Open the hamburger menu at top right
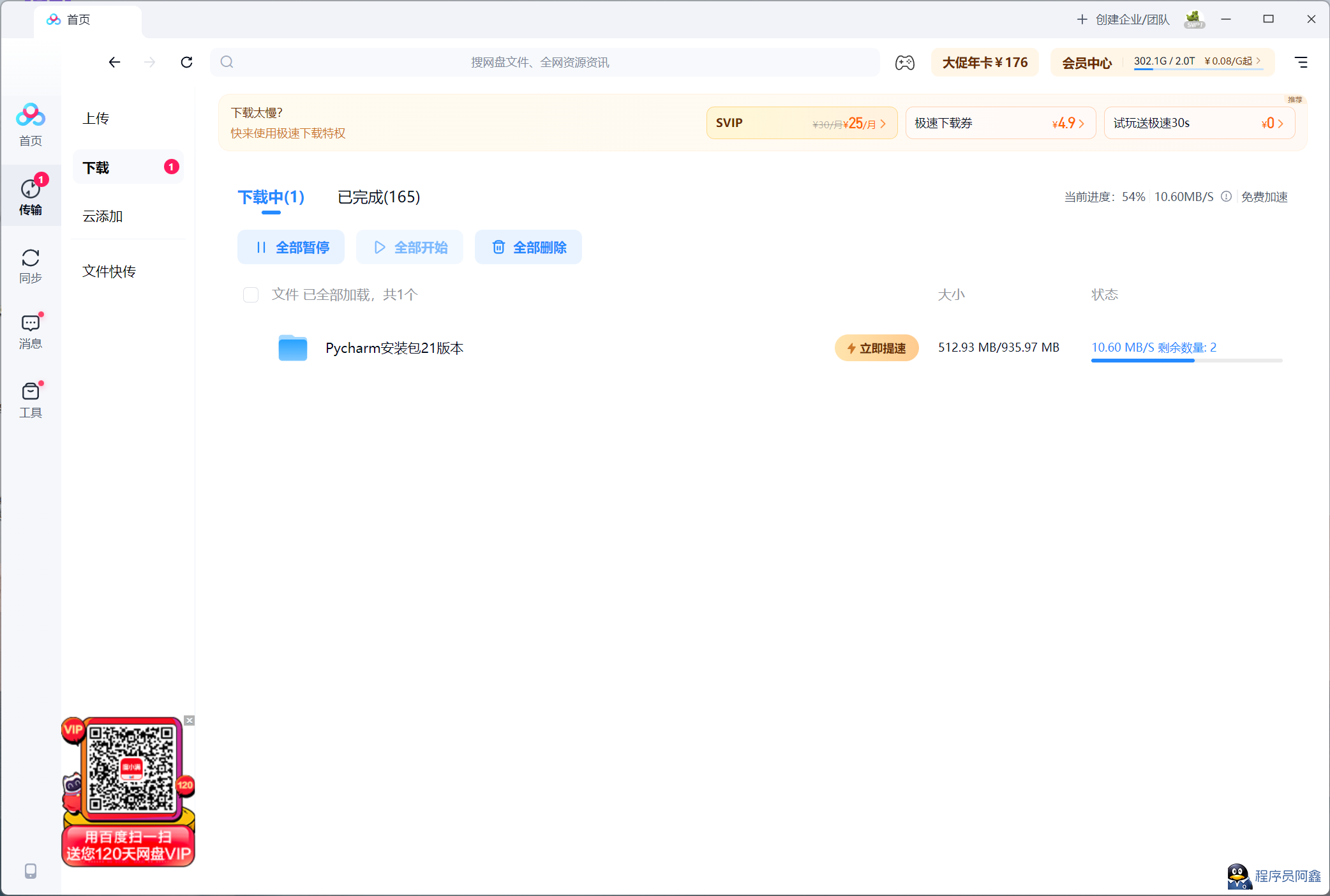Screen dimensions: 1330x896 coord(1301,62)
